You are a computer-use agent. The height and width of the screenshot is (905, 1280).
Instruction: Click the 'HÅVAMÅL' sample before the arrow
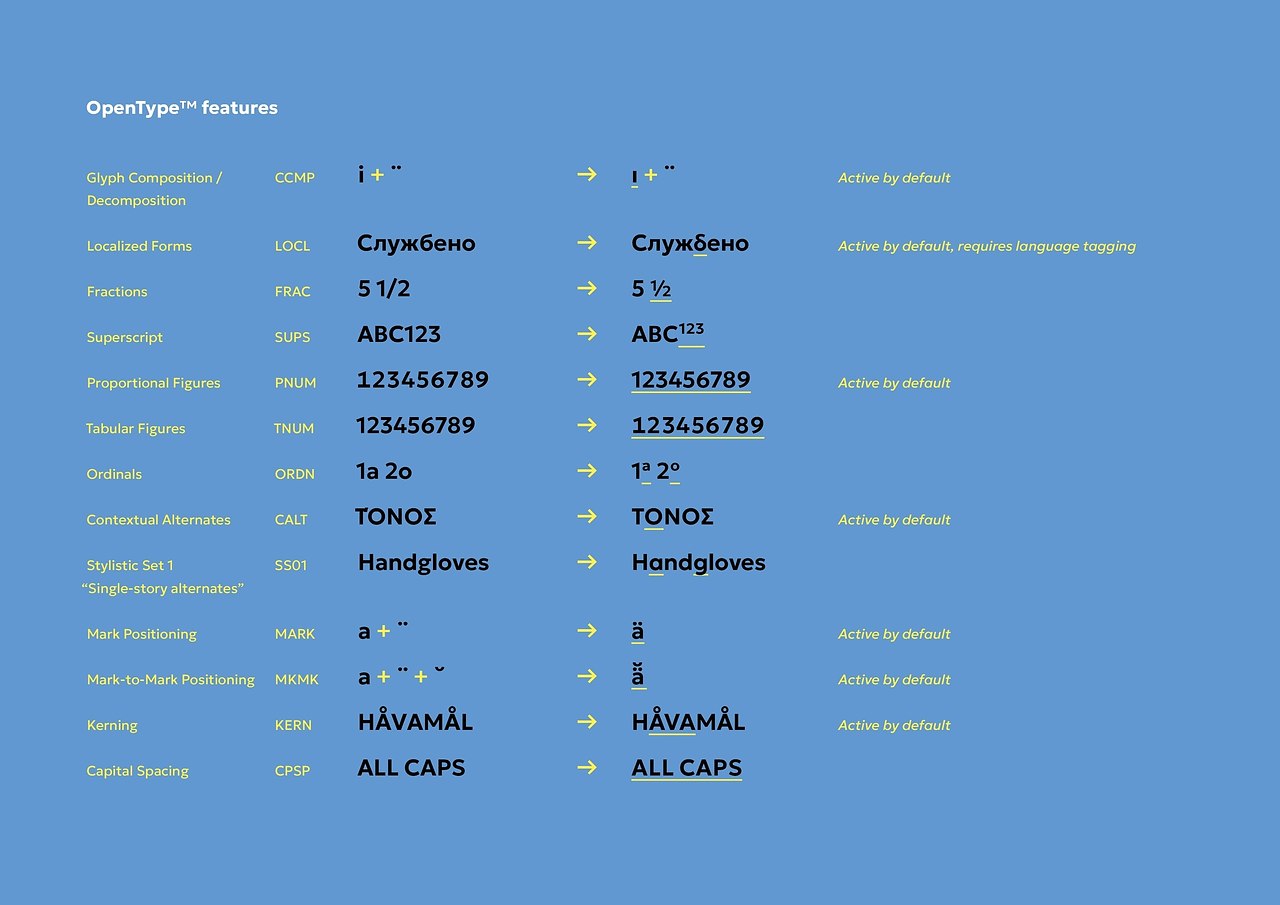[415, 721]
